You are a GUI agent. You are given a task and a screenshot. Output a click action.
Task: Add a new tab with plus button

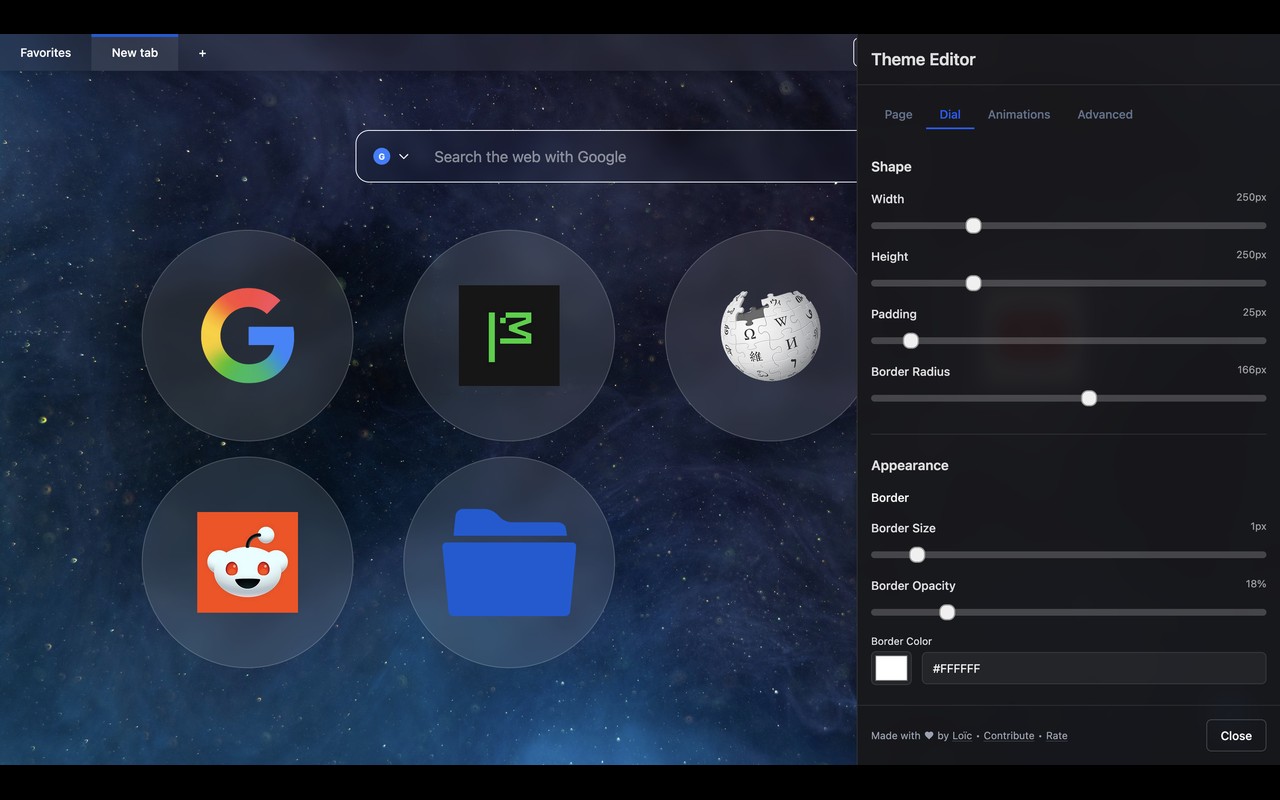pyautogui.click(x=202, y=53)
